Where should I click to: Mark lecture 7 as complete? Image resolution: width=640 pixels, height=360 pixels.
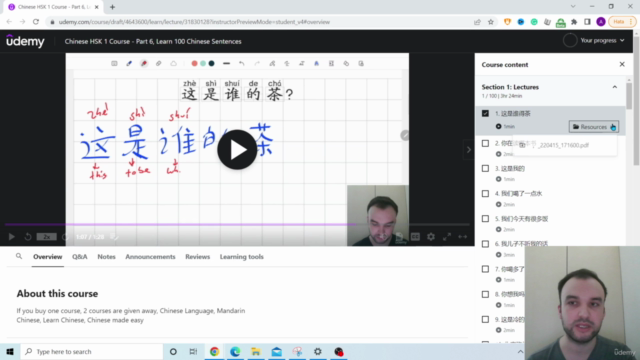pyautogui.click(x=485, y=269)
